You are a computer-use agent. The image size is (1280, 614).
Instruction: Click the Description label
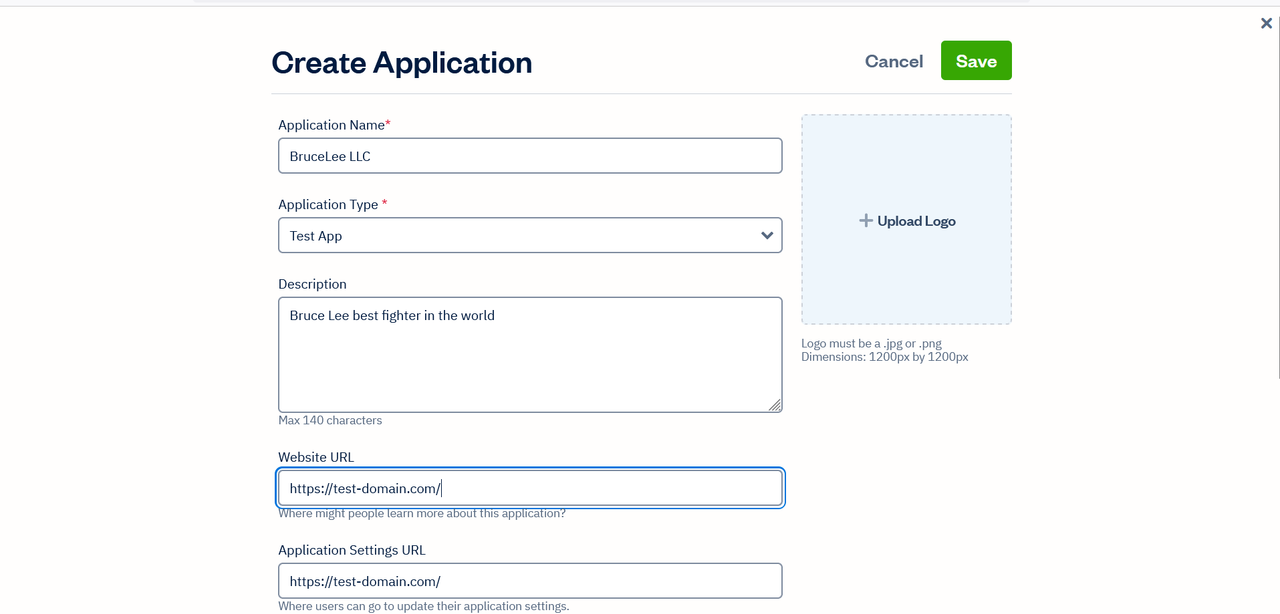click(x=312, y=284)
